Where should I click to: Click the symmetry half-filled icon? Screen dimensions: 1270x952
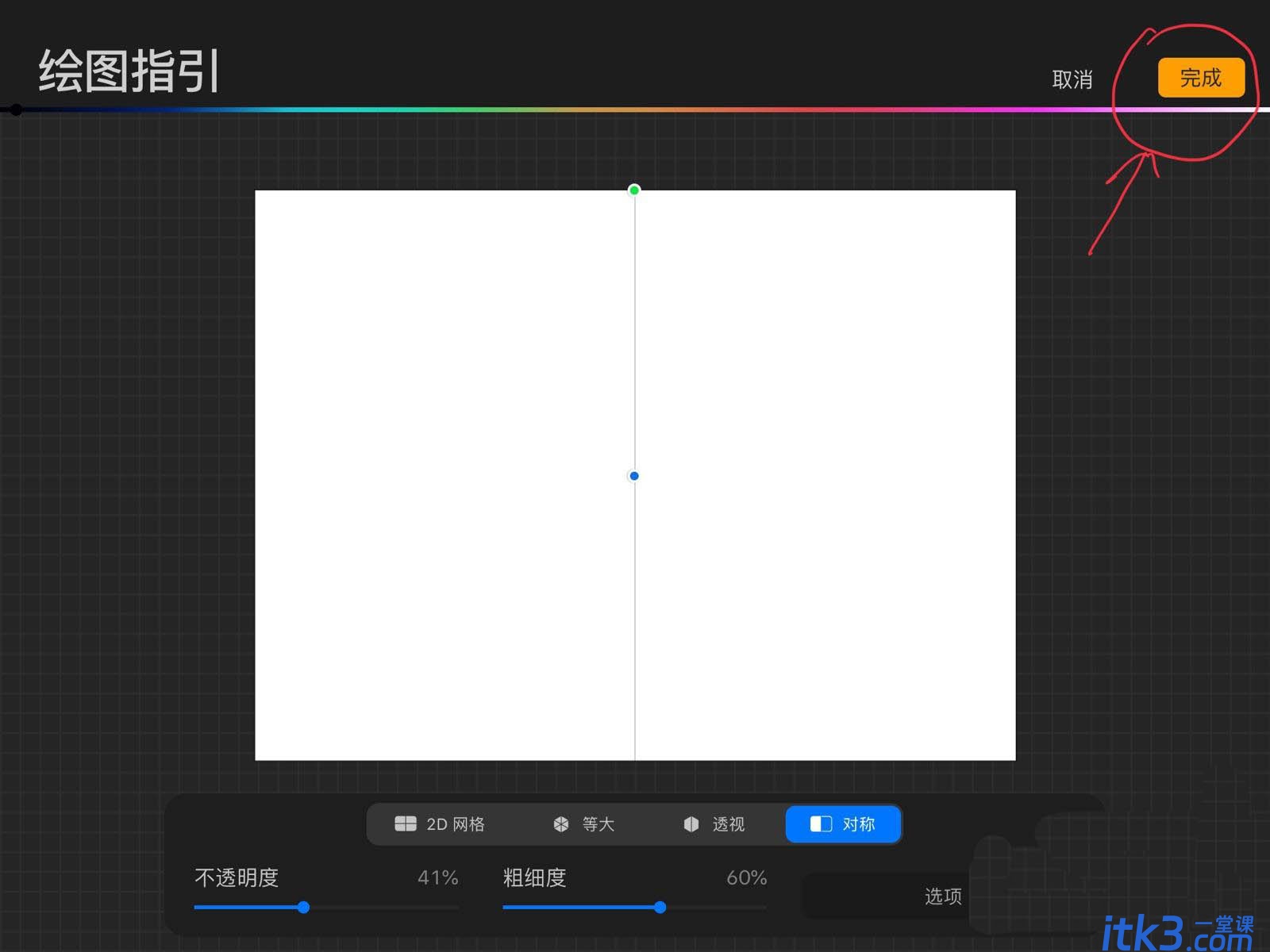pos(821,824)
